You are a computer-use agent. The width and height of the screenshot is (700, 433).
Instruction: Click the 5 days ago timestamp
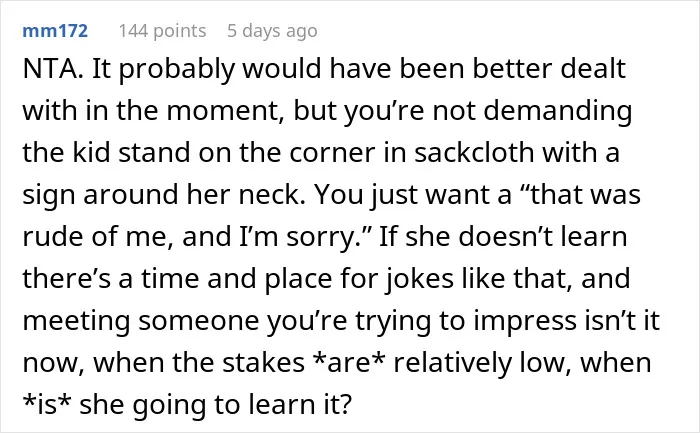coord(272,31)
